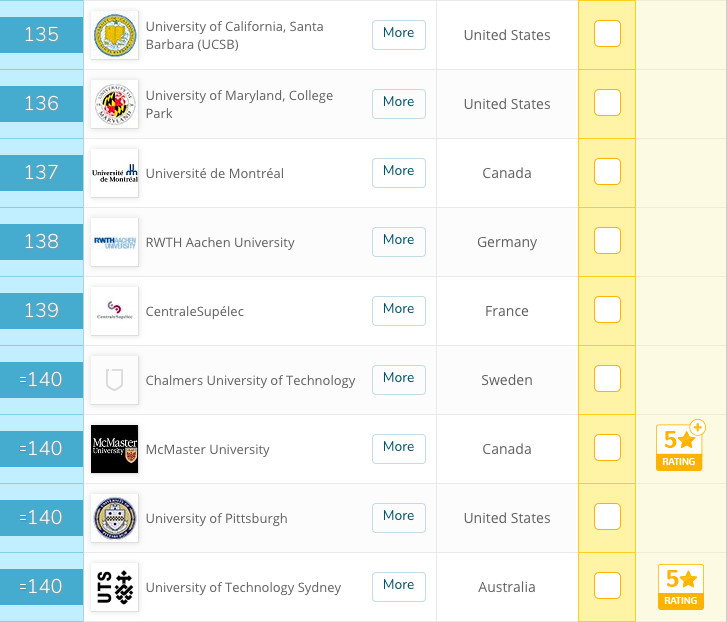The width and height of the screenshot is (727, 622).
Task: Select the compare checkbox for McMaster University
Action: (x=607, y=448)
